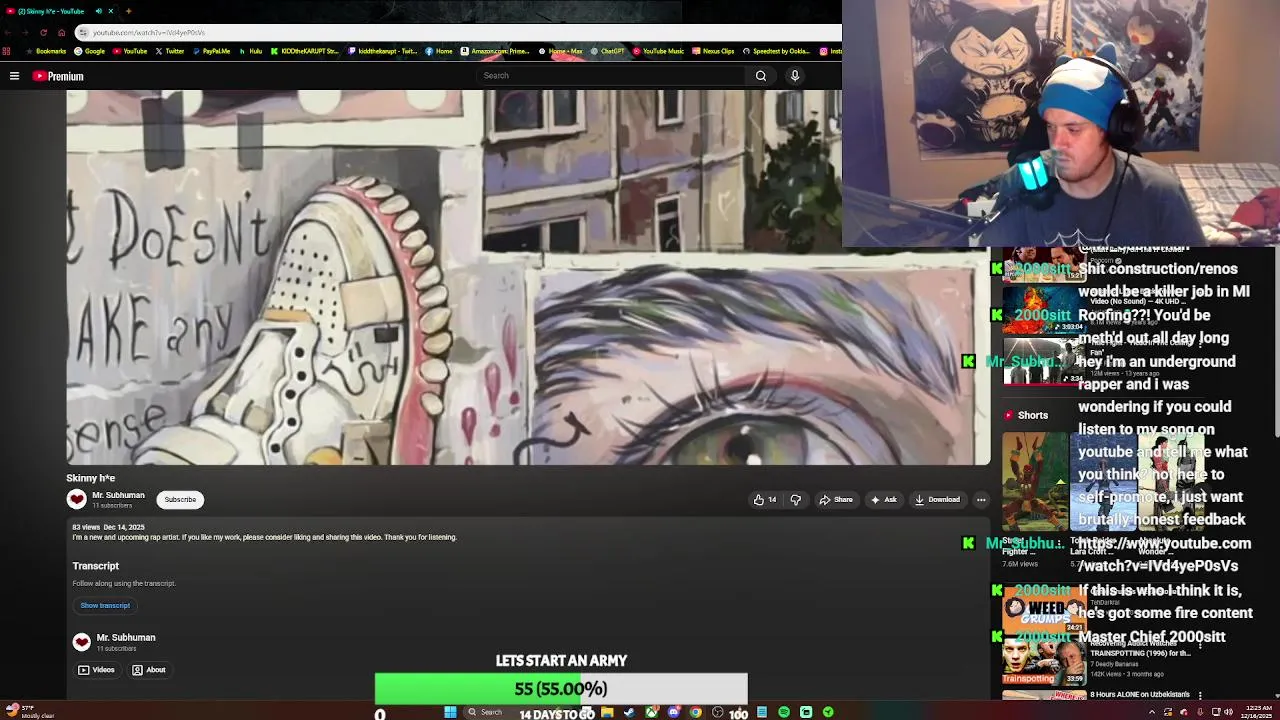Viewport: 1280px width, 720px height.
Task: Dislike the video with thumbs down
Action: coord(796,500)
